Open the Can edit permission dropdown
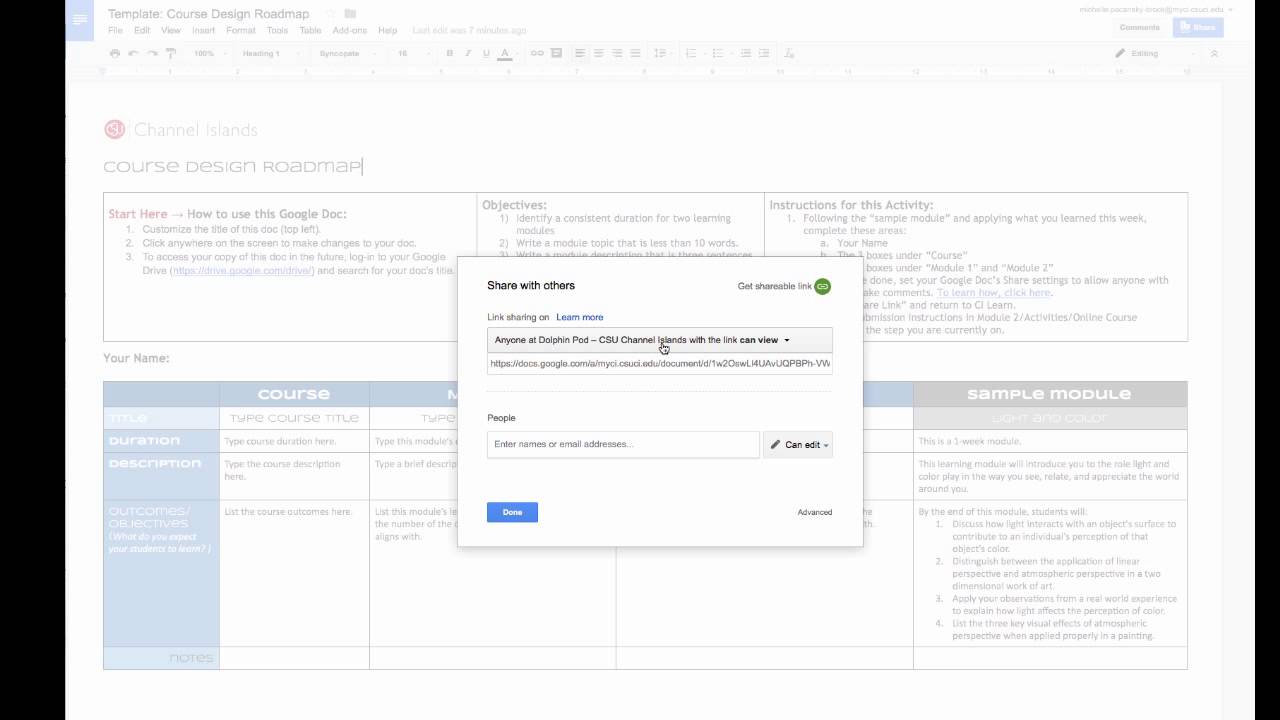The height and width of the screenshot is (720, 1280). [798, 445]
